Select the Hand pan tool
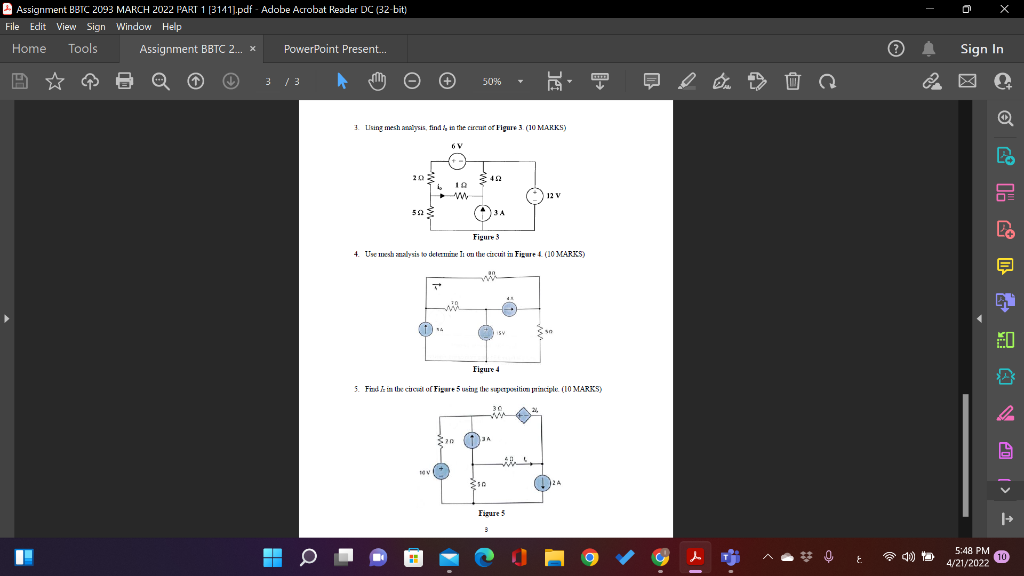1024x576 pixels. click(377, 81)
